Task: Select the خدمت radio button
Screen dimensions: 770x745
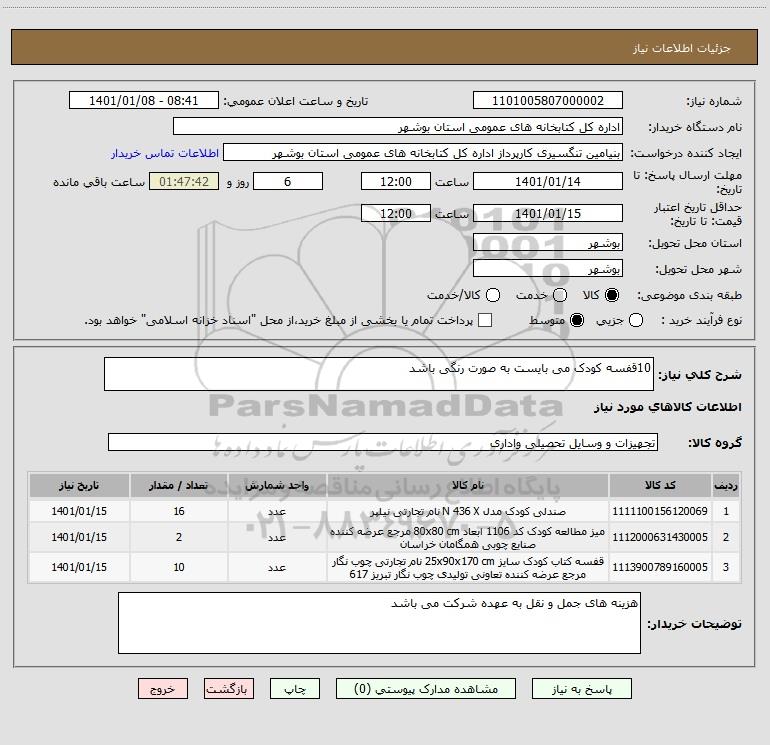Action: [x=560, y=295]
